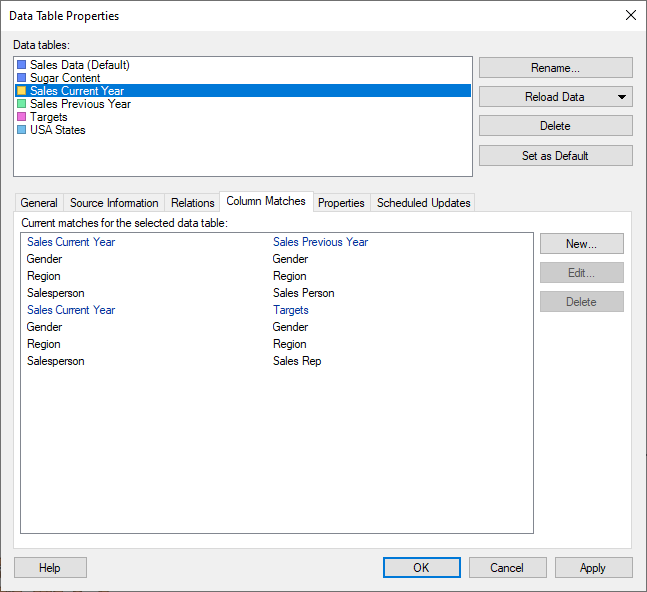Click the Delete button below Reload Data

tap(555, 125)
